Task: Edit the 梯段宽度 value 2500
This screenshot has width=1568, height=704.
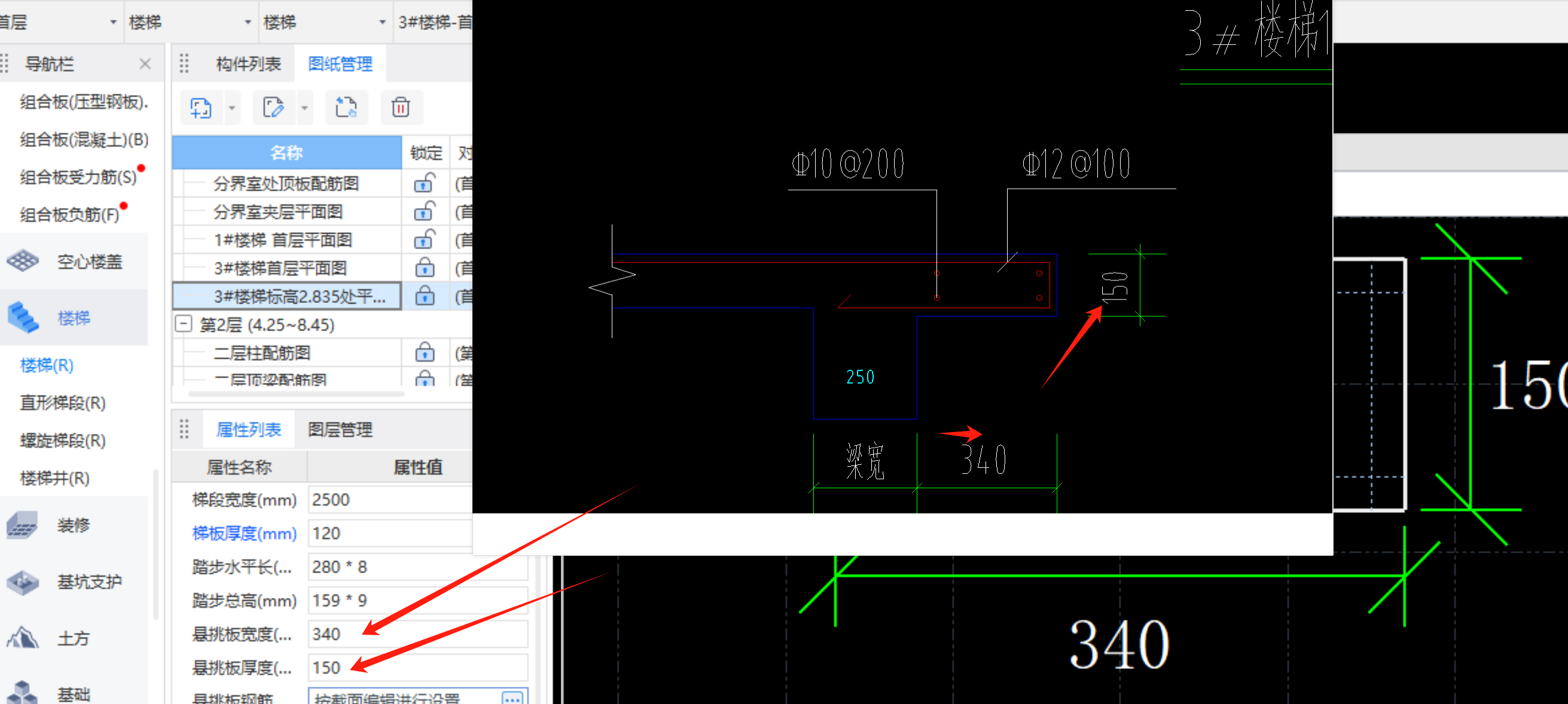Action: [x=389, y=500]
